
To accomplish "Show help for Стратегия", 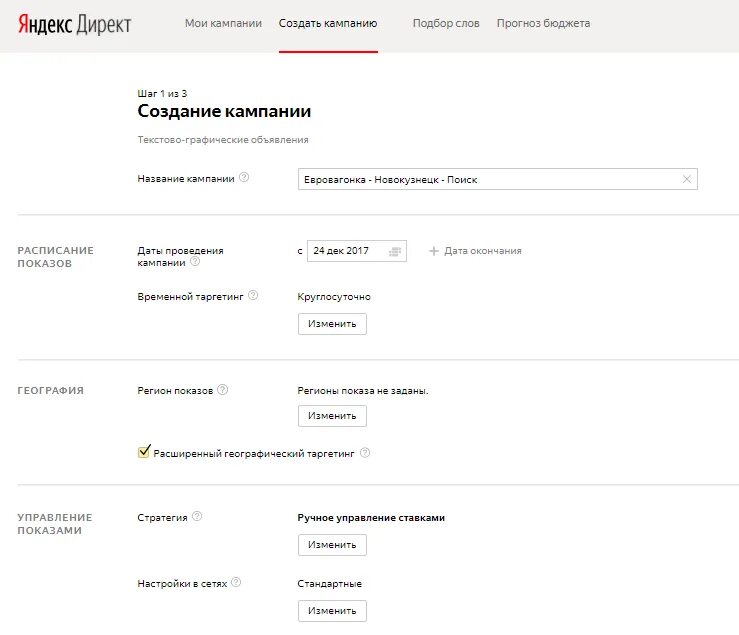I will 197,516.
